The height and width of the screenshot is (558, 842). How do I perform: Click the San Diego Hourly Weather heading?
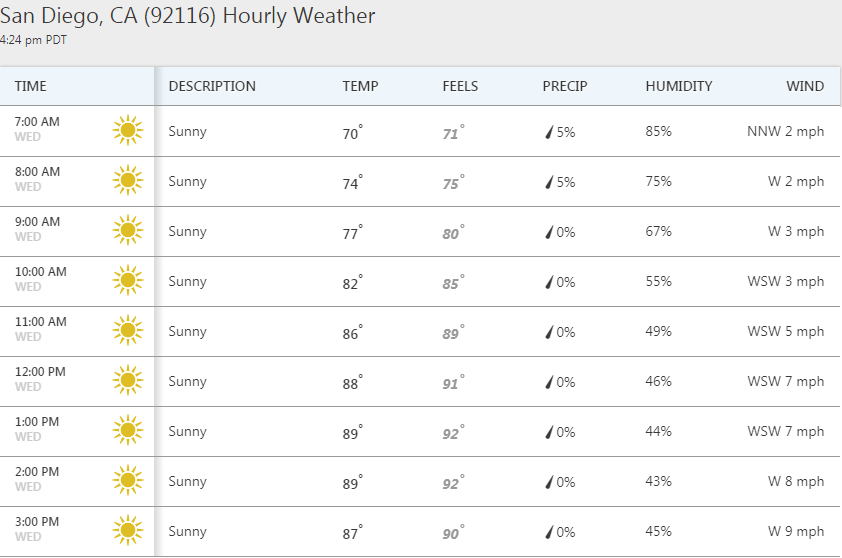pos(188,16)
